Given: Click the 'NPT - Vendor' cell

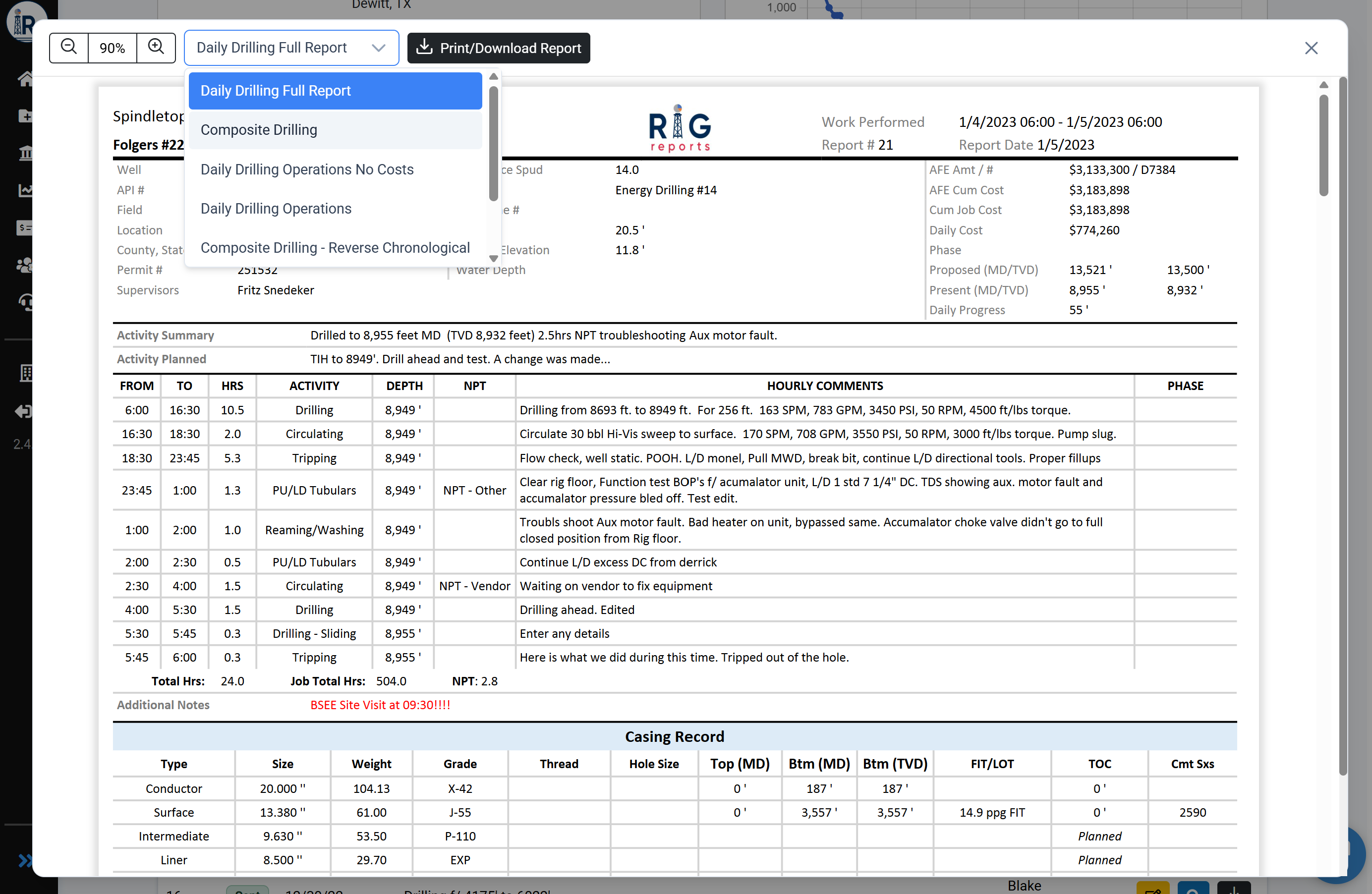Looking at the screenshot, I should pyautogui.click(x=474, y=586).
